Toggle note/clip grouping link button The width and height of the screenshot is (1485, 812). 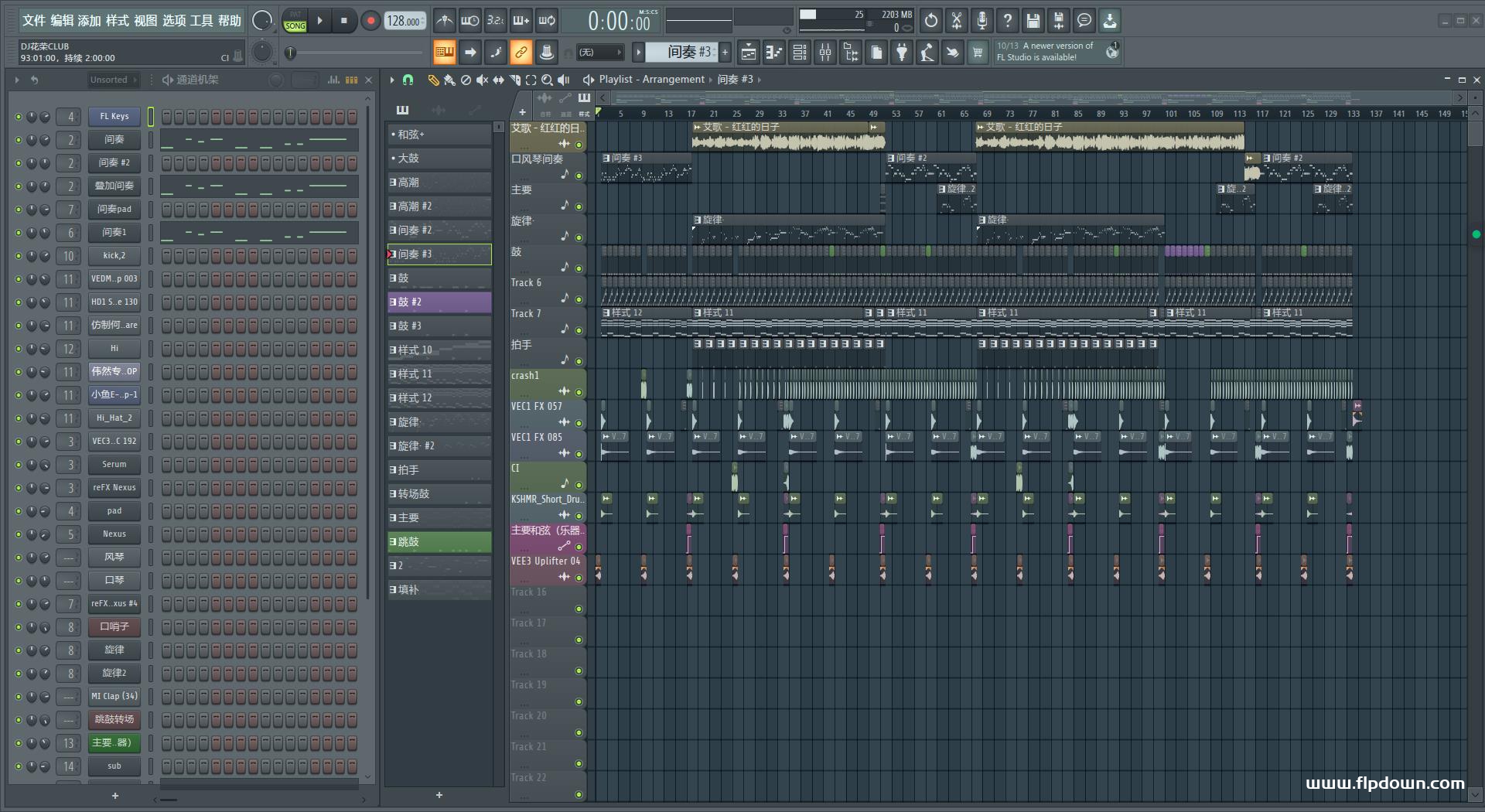[x=521, y=53]
